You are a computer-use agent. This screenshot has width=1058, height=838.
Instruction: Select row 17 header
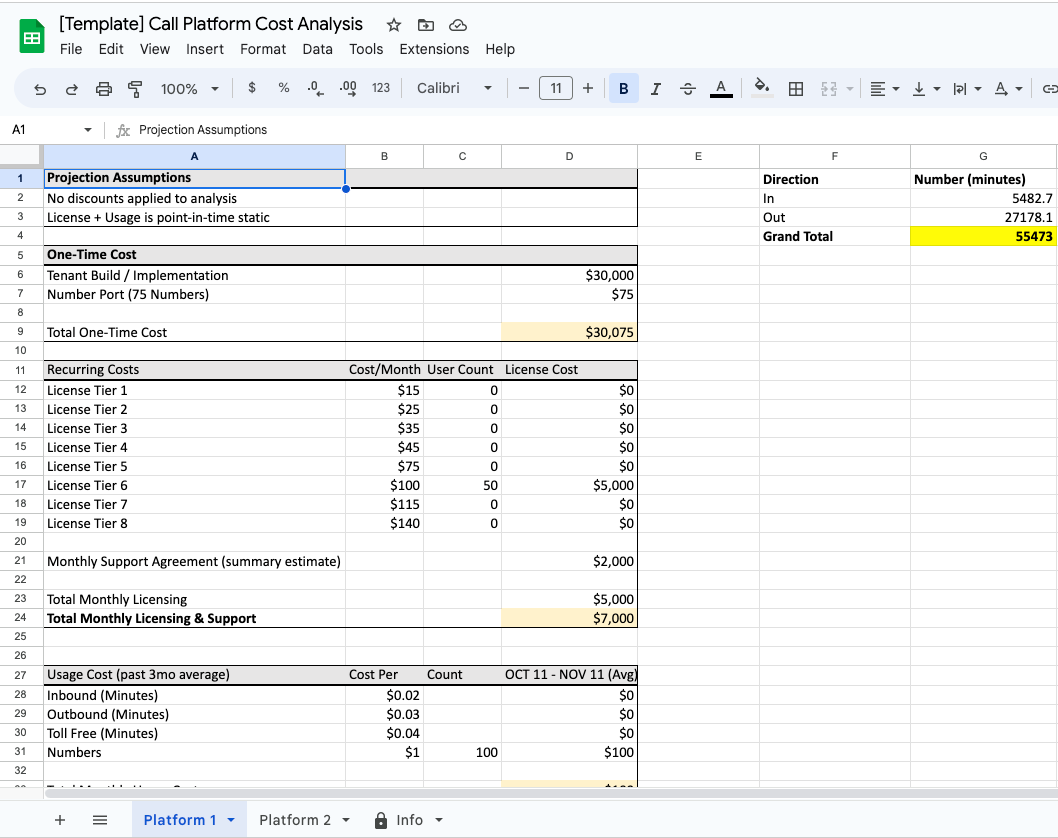point(21,485)
